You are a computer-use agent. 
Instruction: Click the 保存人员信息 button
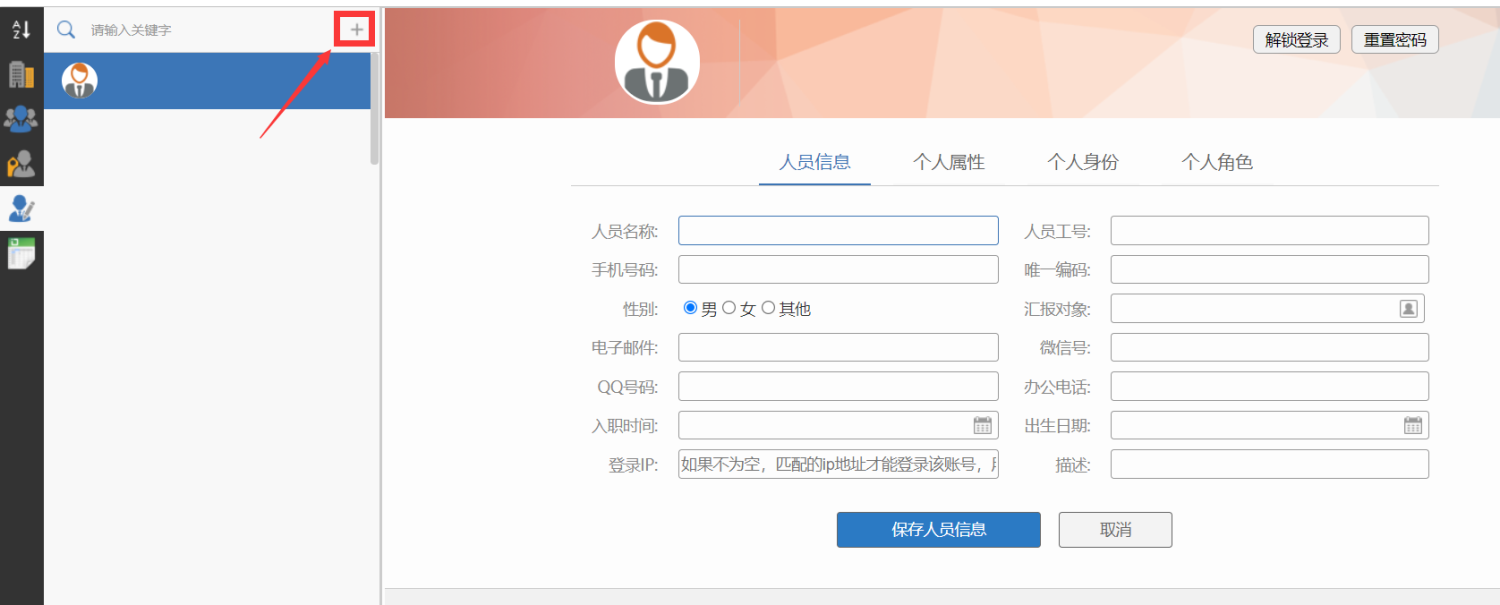pos(939,530)
